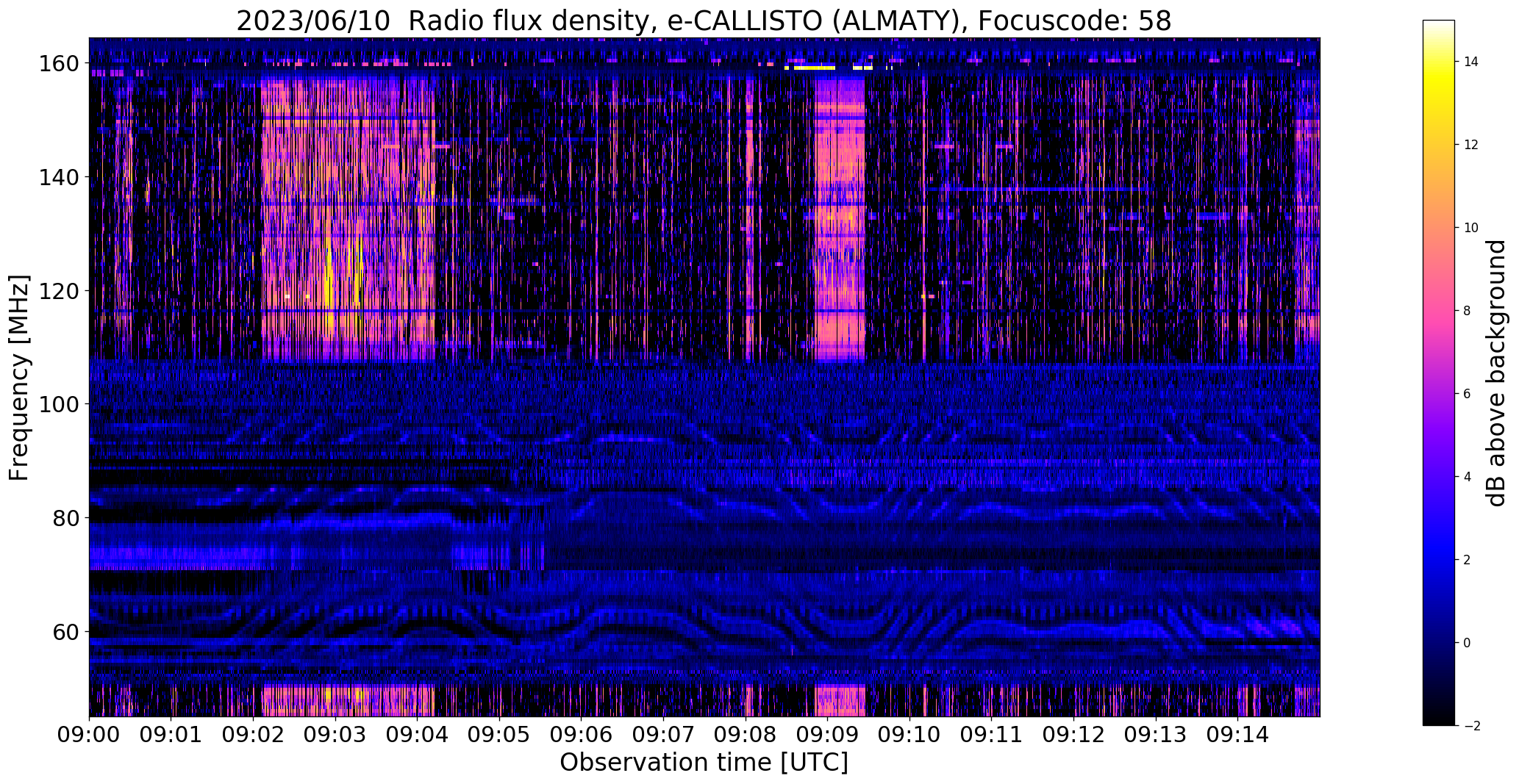Image resolution: width=1519 pixels, height=784 pixels.
Task: Click the 09:11 time tick label
Action: (x=992, y=733)
